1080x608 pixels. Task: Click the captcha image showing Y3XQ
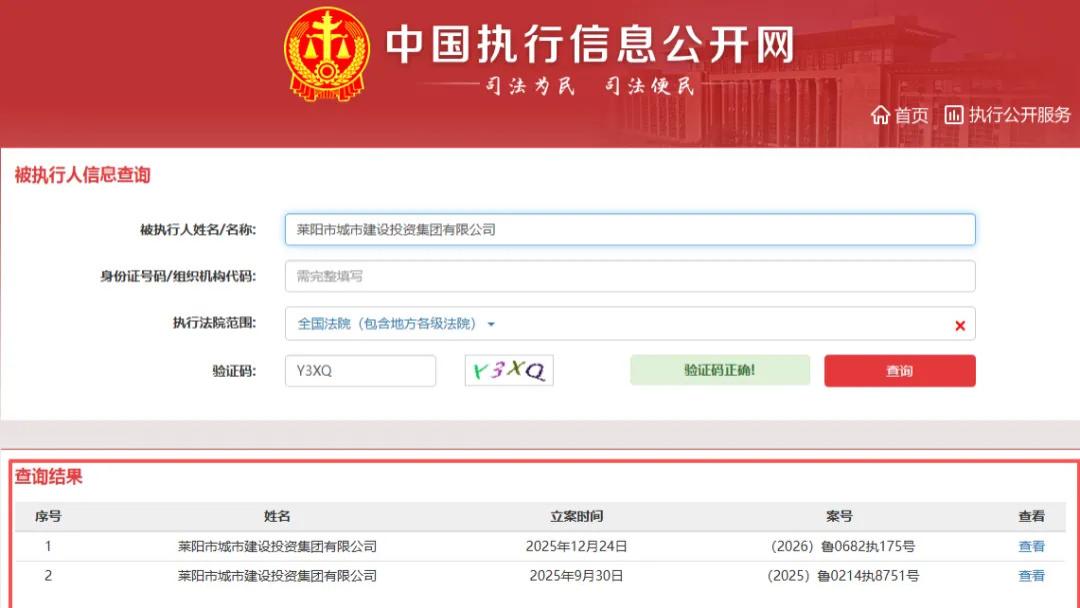[x=508, y=370]
